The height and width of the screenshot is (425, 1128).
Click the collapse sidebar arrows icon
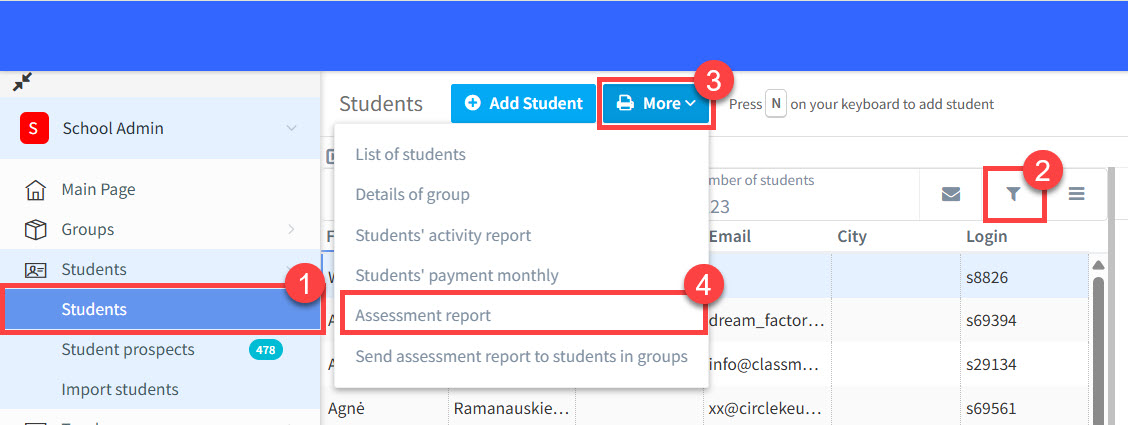21,82
